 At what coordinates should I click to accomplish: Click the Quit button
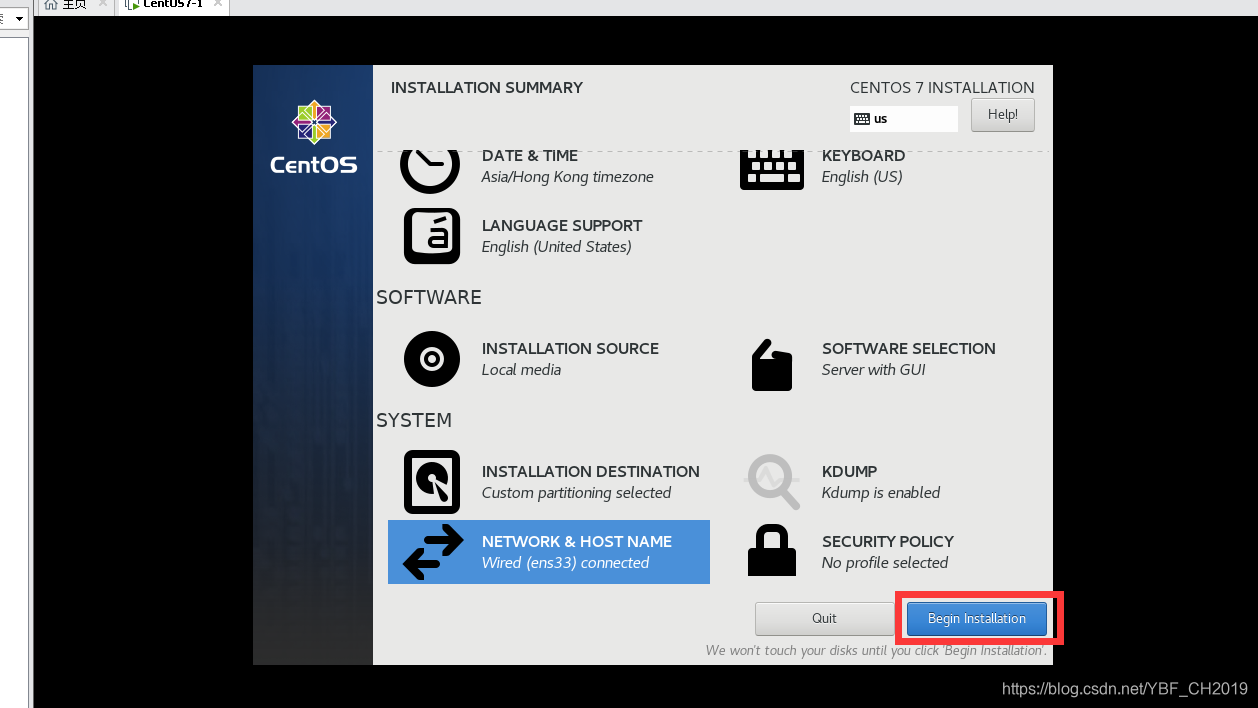pyautogui.click(x=824, y=619)
